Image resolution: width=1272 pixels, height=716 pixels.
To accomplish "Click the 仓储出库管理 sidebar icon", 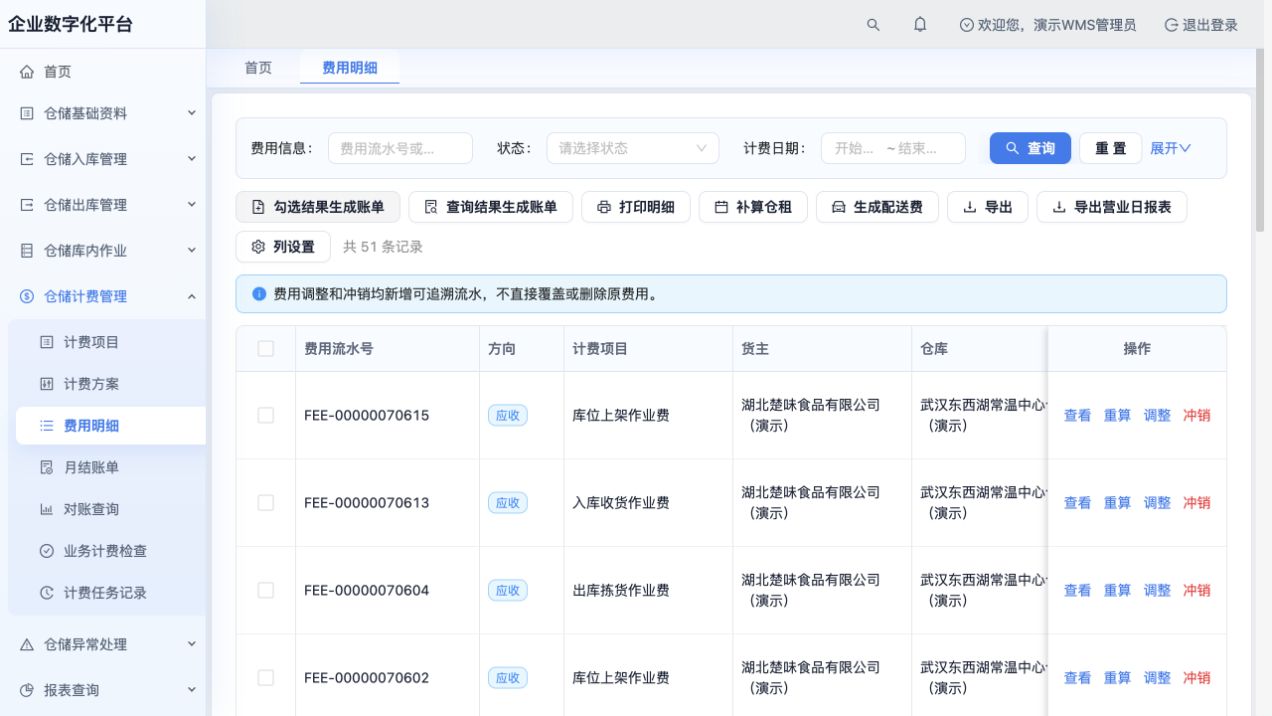I will click(x=27, y=205).
